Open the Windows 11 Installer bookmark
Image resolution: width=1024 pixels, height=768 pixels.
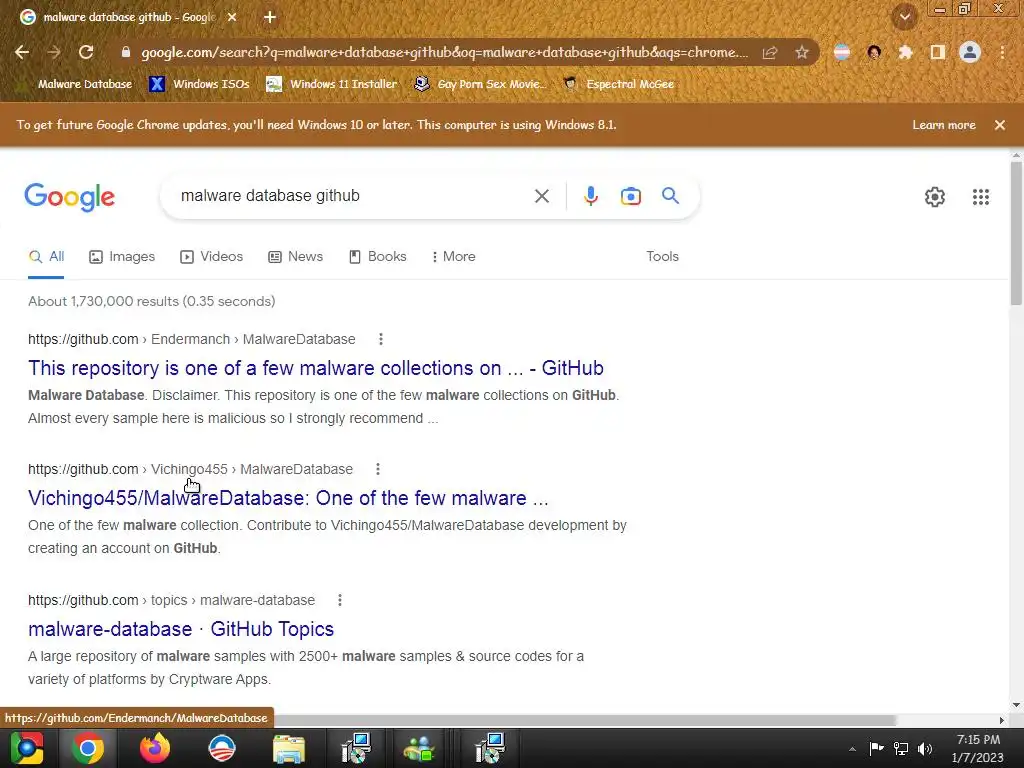point(332,84)
